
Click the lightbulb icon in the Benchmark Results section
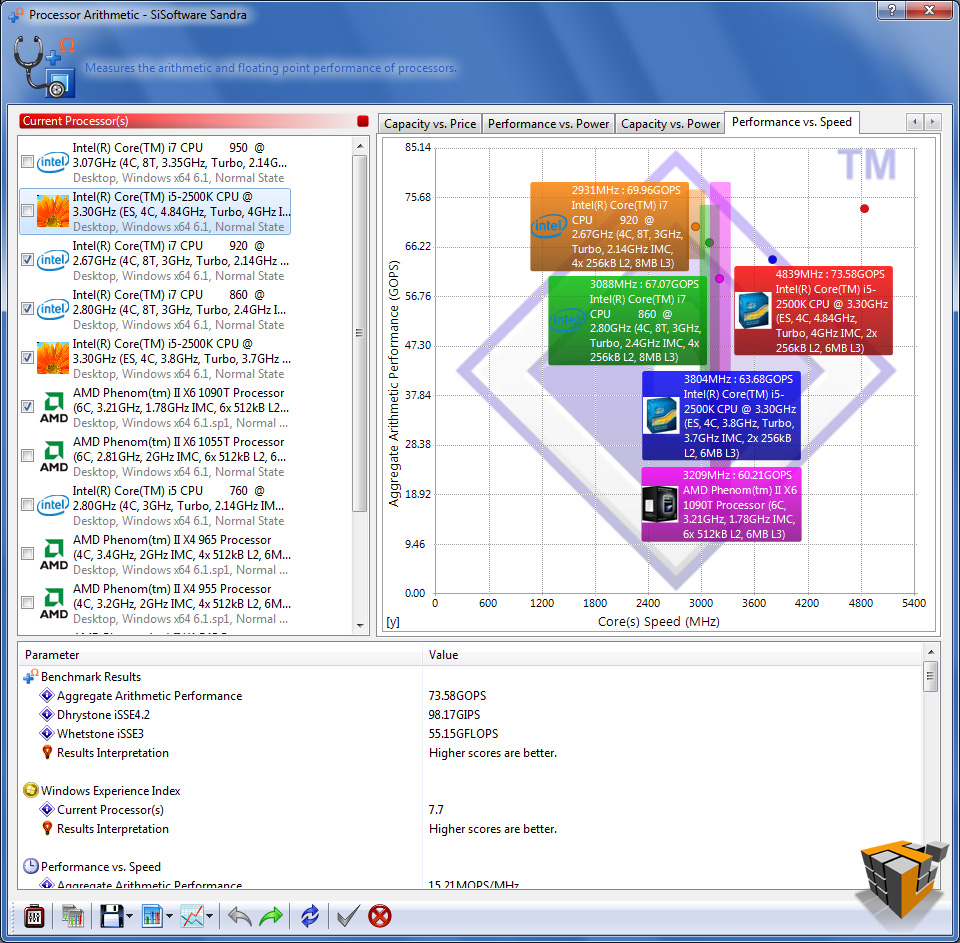click(47, 753)
